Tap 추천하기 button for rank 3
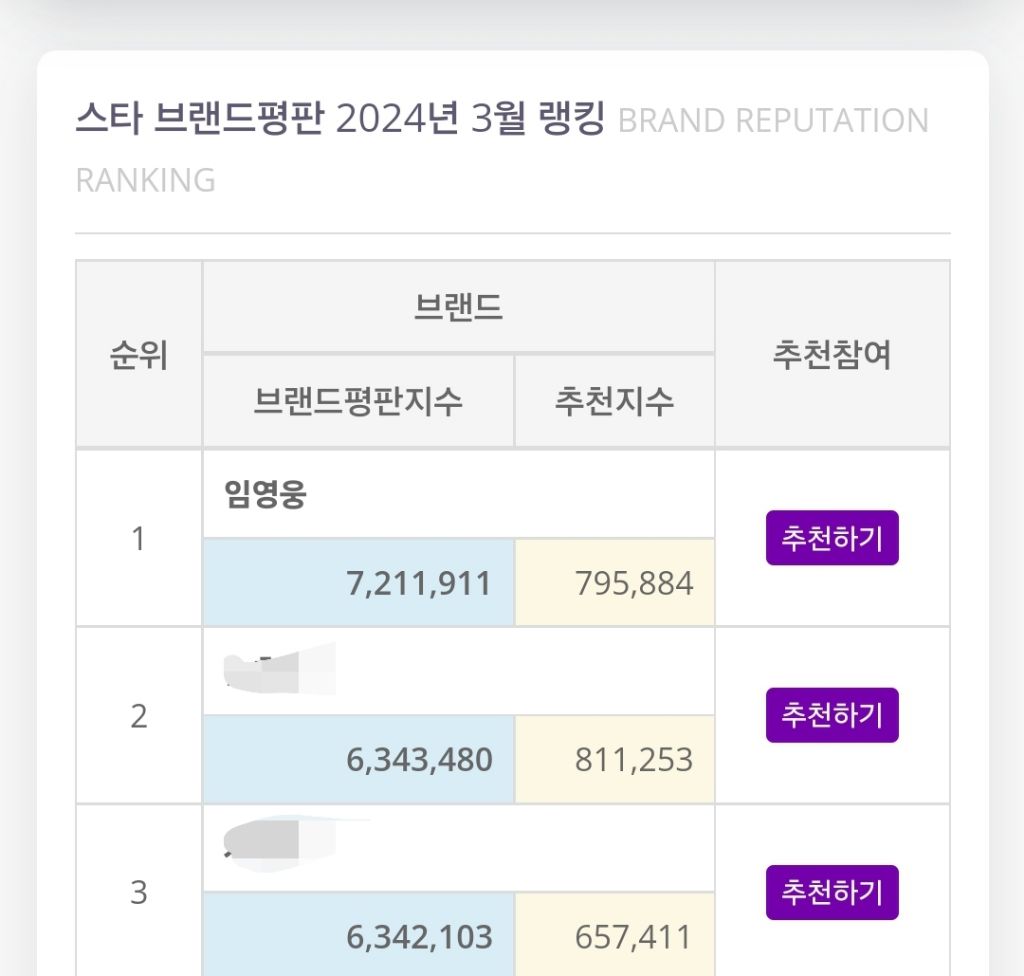 pos(832,892)
